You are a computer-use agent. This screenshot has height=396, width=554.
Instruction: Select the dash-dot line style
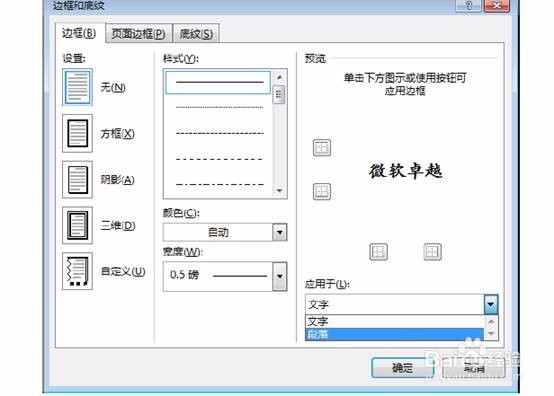click(x=219, y=184)
